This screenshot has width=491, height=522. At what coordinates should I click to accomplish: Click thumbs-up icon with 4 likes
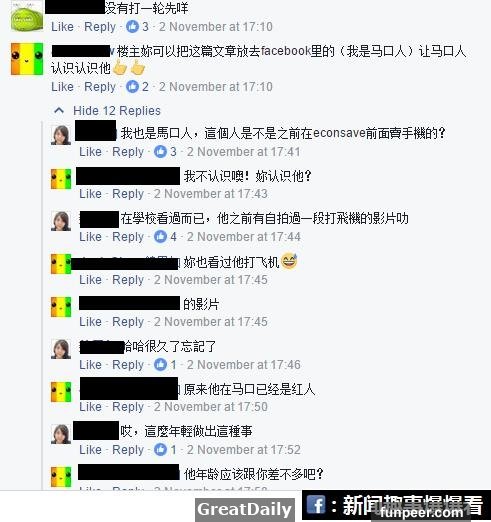coord(160,237)
